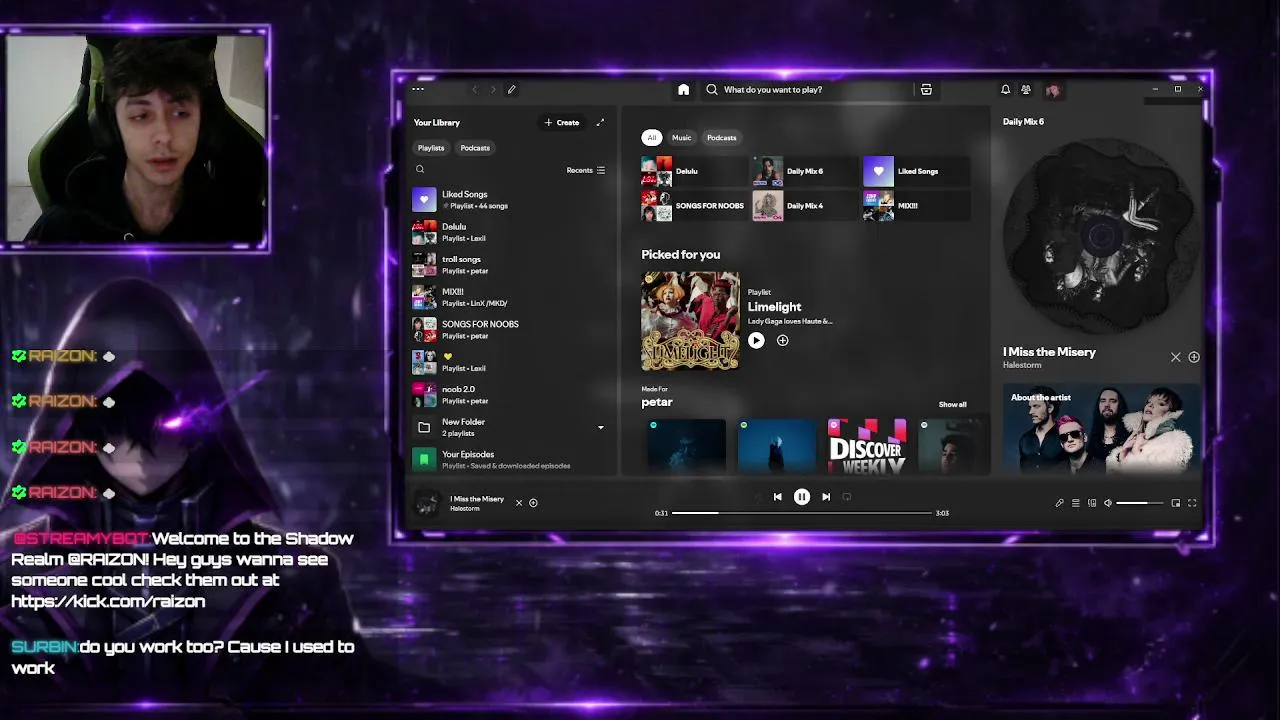Click the New Folder folder icon
The height and width of the screenshot is (720, 1280).
click(424, 427)
